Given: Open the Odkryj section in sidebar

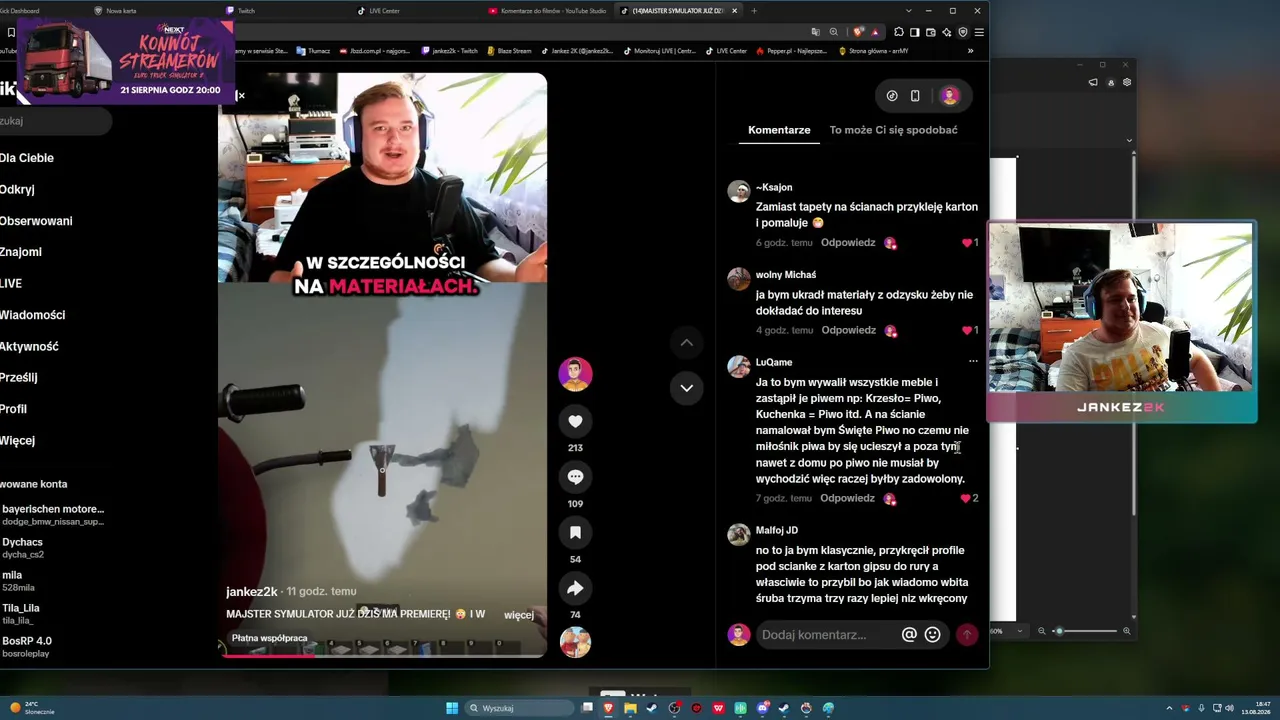Looking at the screenshot, I should [x=17, y=189].
